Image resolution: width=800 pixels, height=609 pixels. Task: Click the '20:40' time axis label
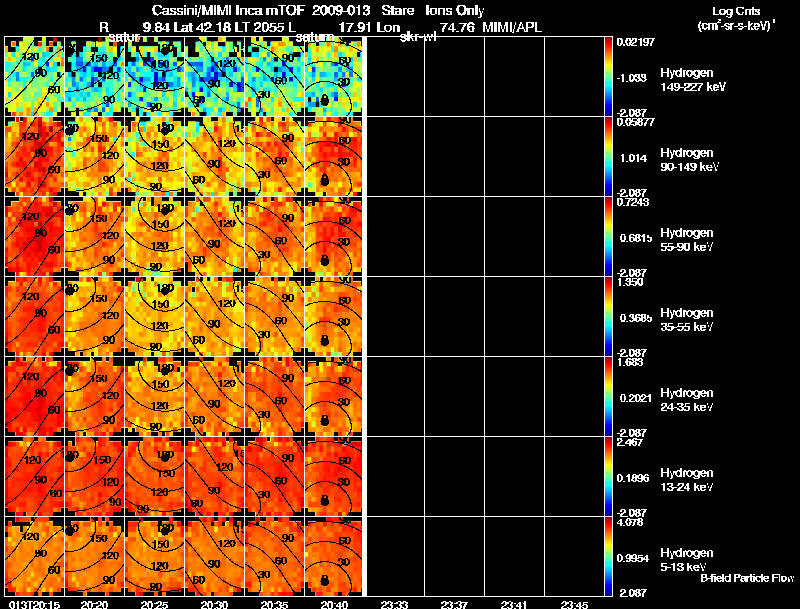point(334,605)
